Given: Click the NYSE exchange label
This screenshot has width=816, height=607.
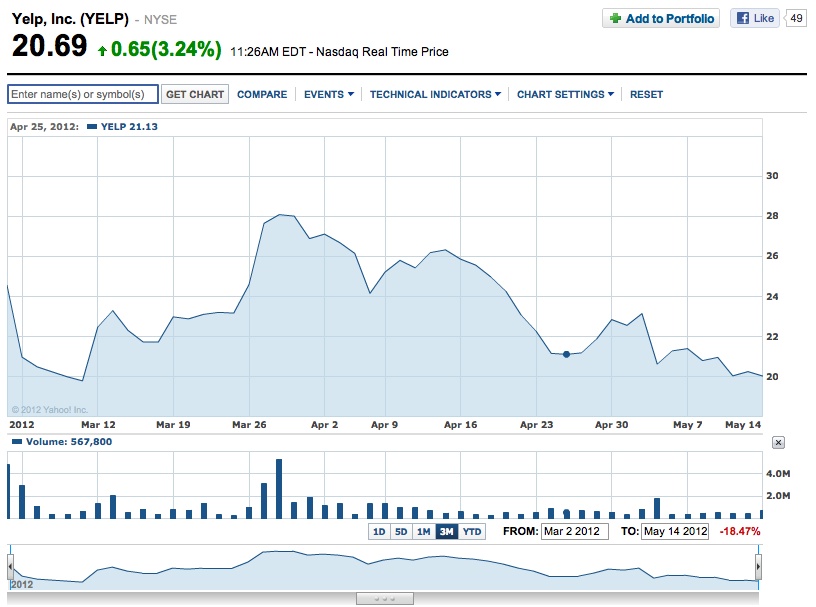Looking at the screenshot, I should pyautogui.click(x=160, y=20).
